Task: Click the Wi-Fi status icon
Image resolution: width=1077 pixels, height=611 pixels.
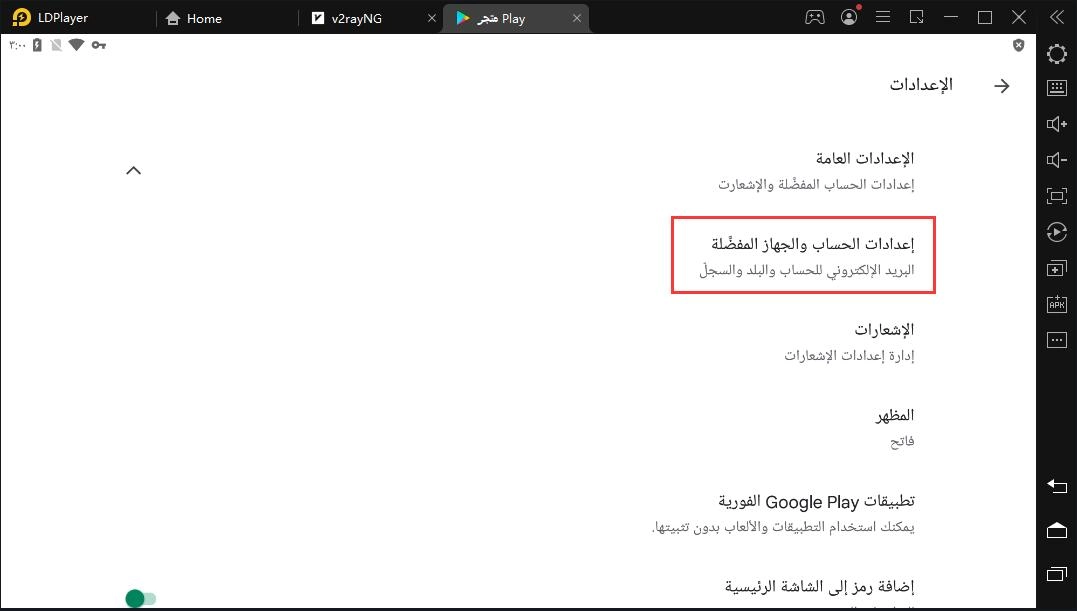Action: coord(76,45)
